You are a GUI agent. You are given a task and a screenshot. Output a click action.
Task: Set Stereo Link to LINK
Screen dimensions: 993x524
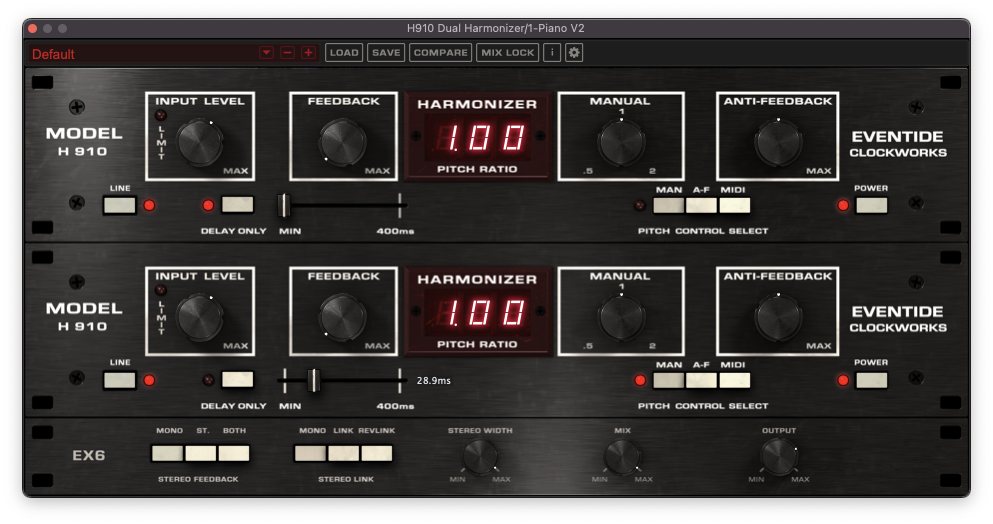(344, 453)
